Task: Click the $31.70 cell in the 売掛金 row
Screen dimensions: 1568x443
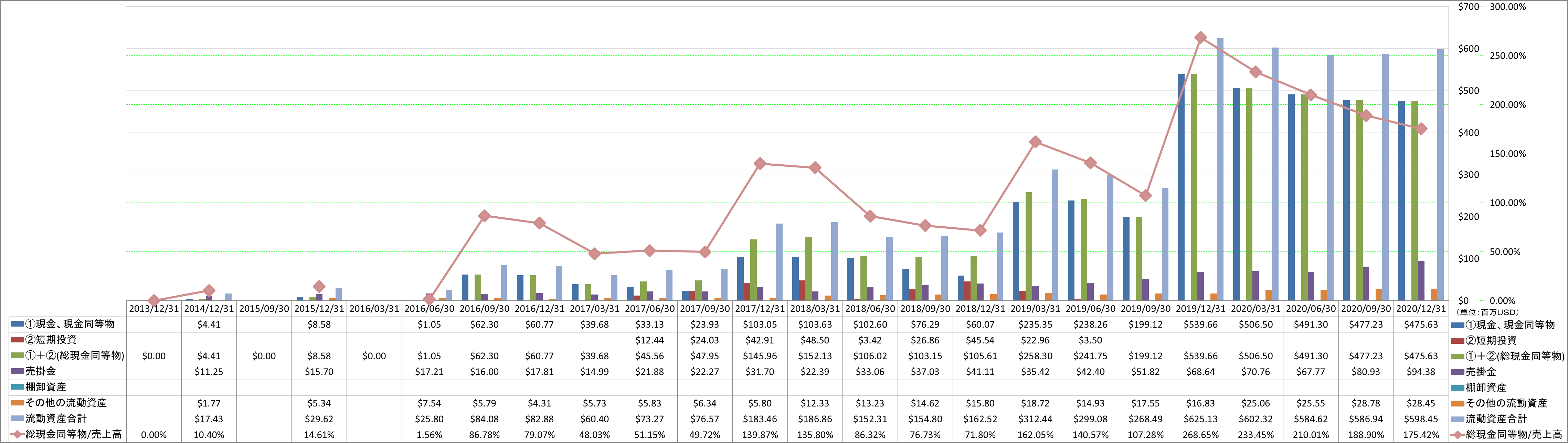Action: [760, 372]
